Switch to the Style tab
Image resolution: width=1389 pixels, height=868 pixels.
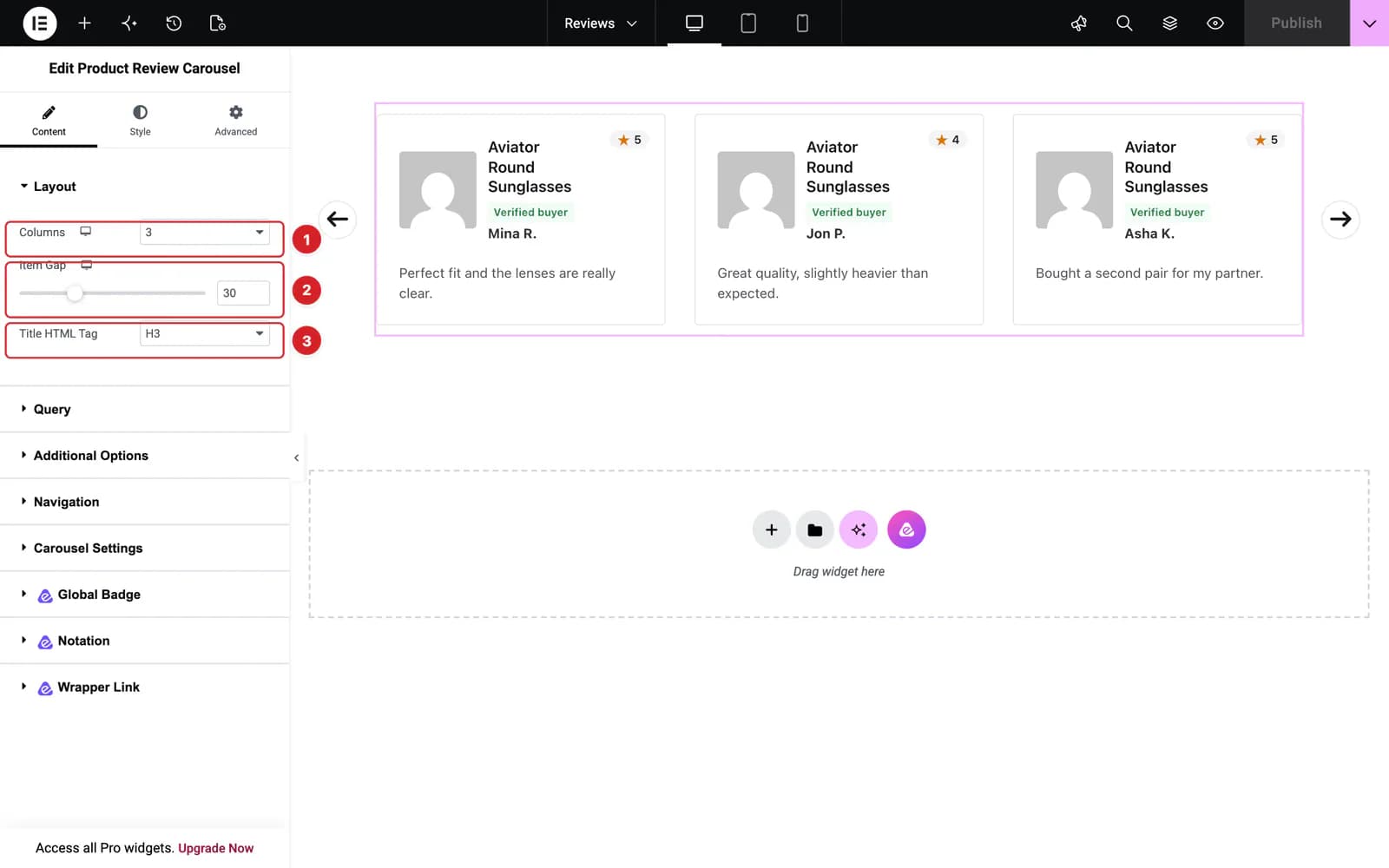(x=140, y=121)
